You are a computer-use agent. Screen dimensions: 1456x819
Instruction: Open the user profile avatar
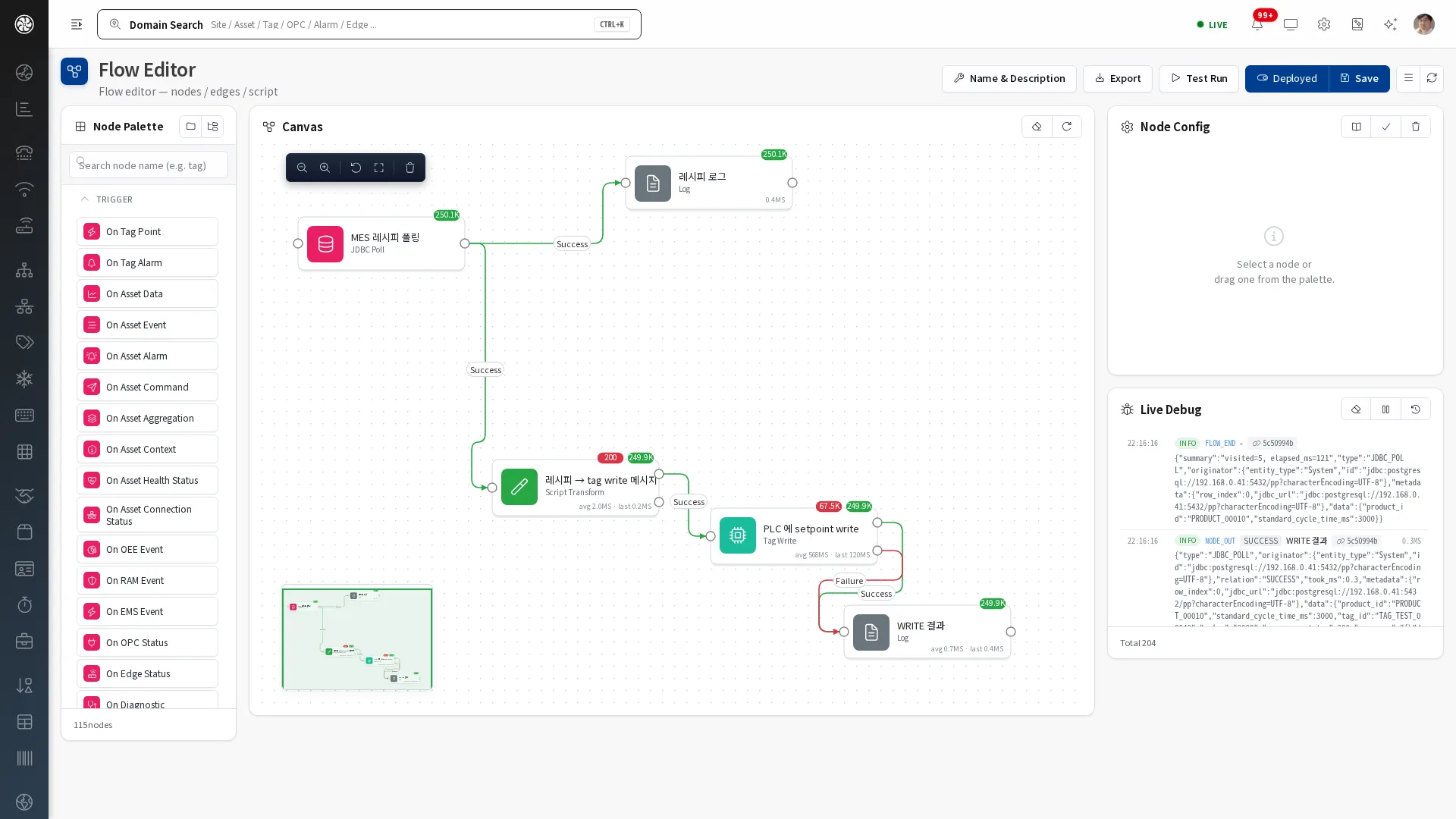1424,24
